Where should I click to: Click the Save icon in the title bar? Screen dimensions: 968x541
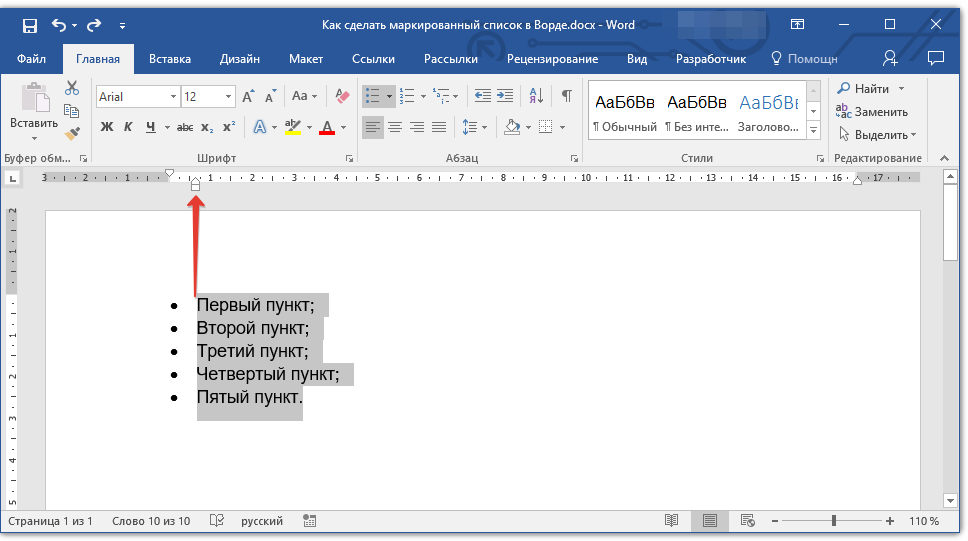pos(30,25)
